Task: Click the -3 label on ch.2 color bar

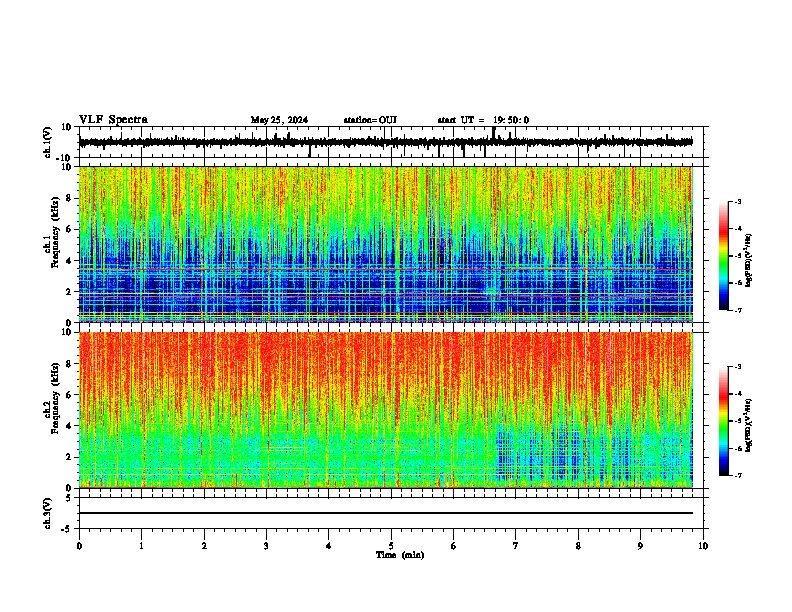Action: tap(738, 367)
